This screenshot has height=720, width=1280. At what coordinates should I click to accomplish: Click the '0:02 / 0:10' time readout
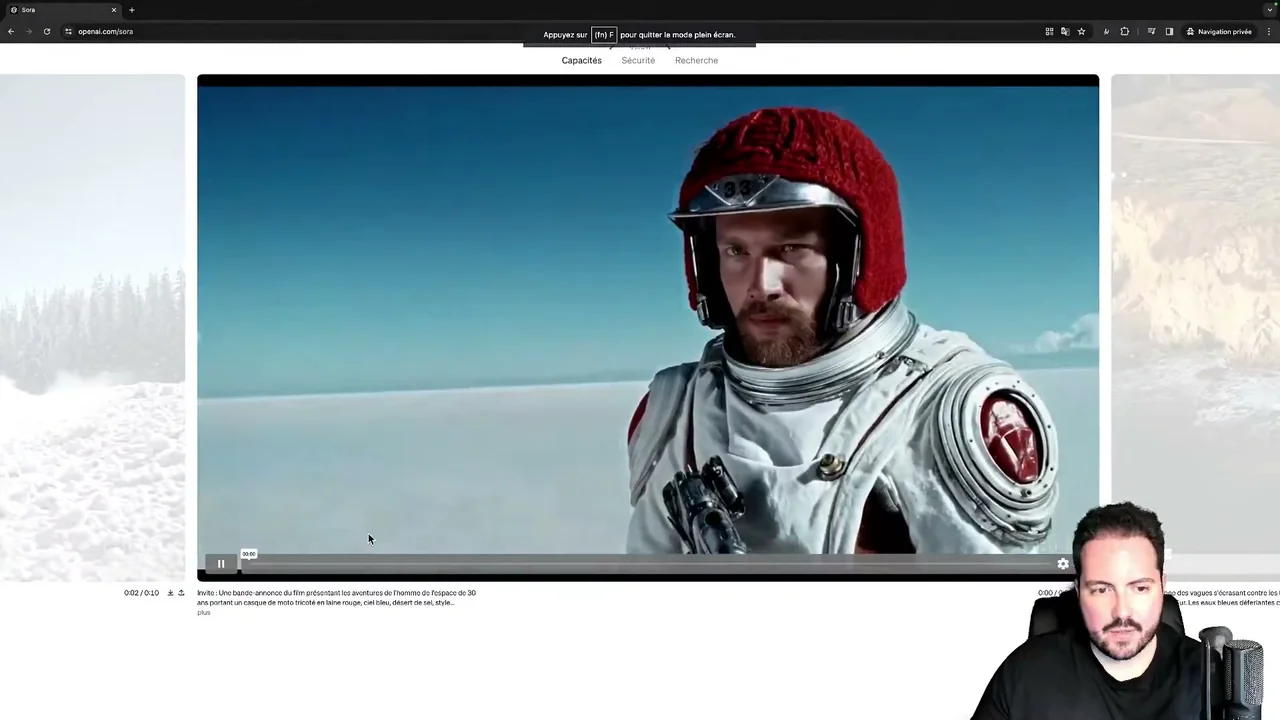(141, 593)
